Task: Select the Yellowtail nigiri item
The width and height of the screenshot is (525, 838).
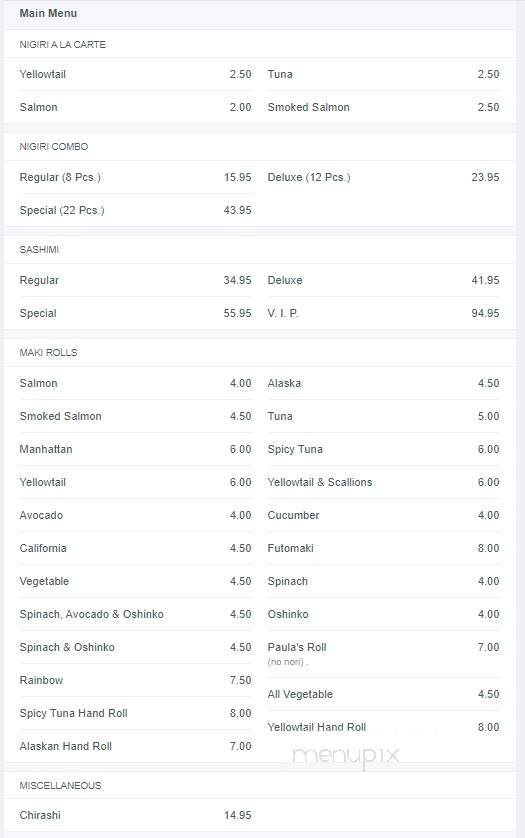Action: click(x=135, y=74)
